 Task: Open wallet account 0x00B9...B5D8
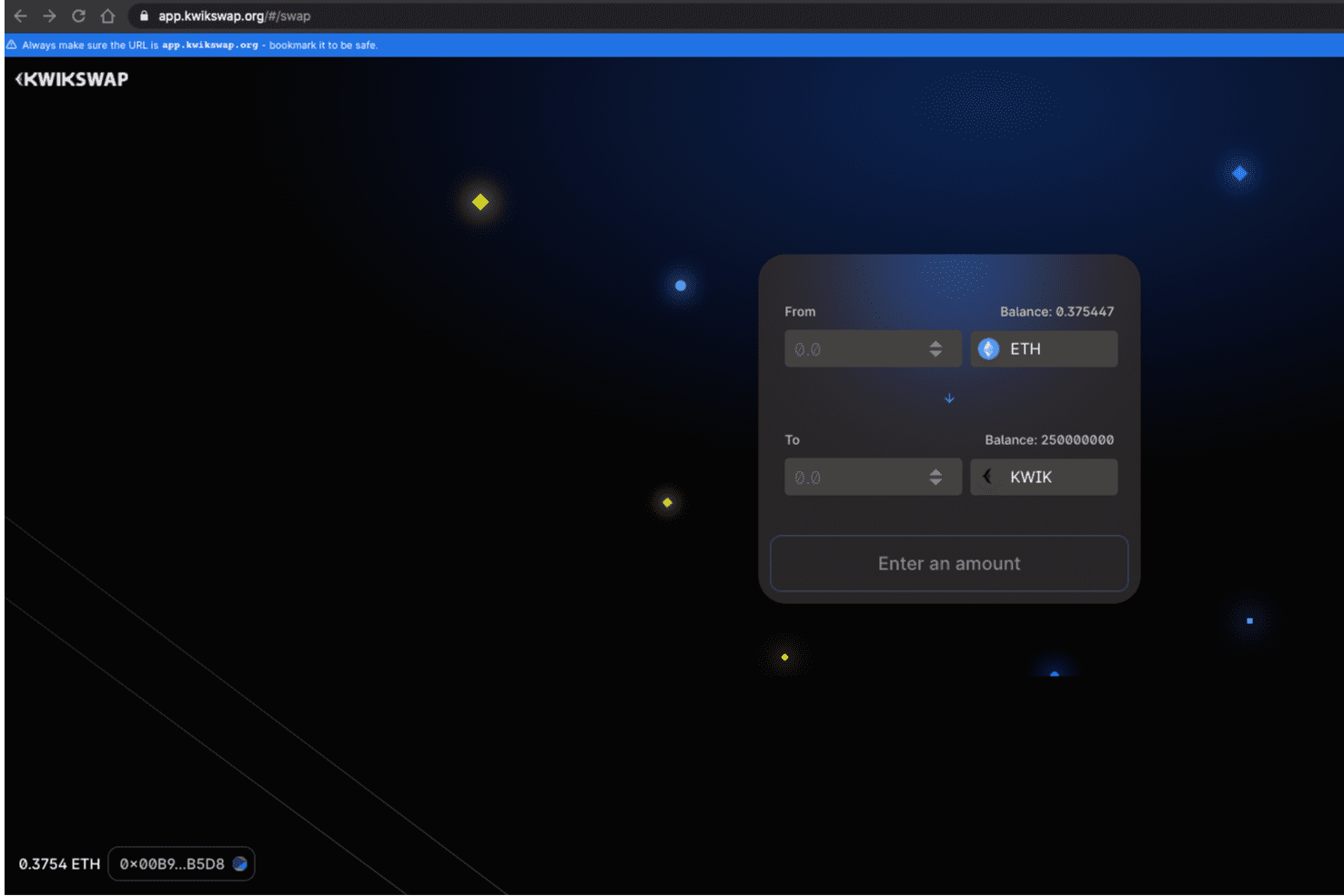click(x=181, y=864)
